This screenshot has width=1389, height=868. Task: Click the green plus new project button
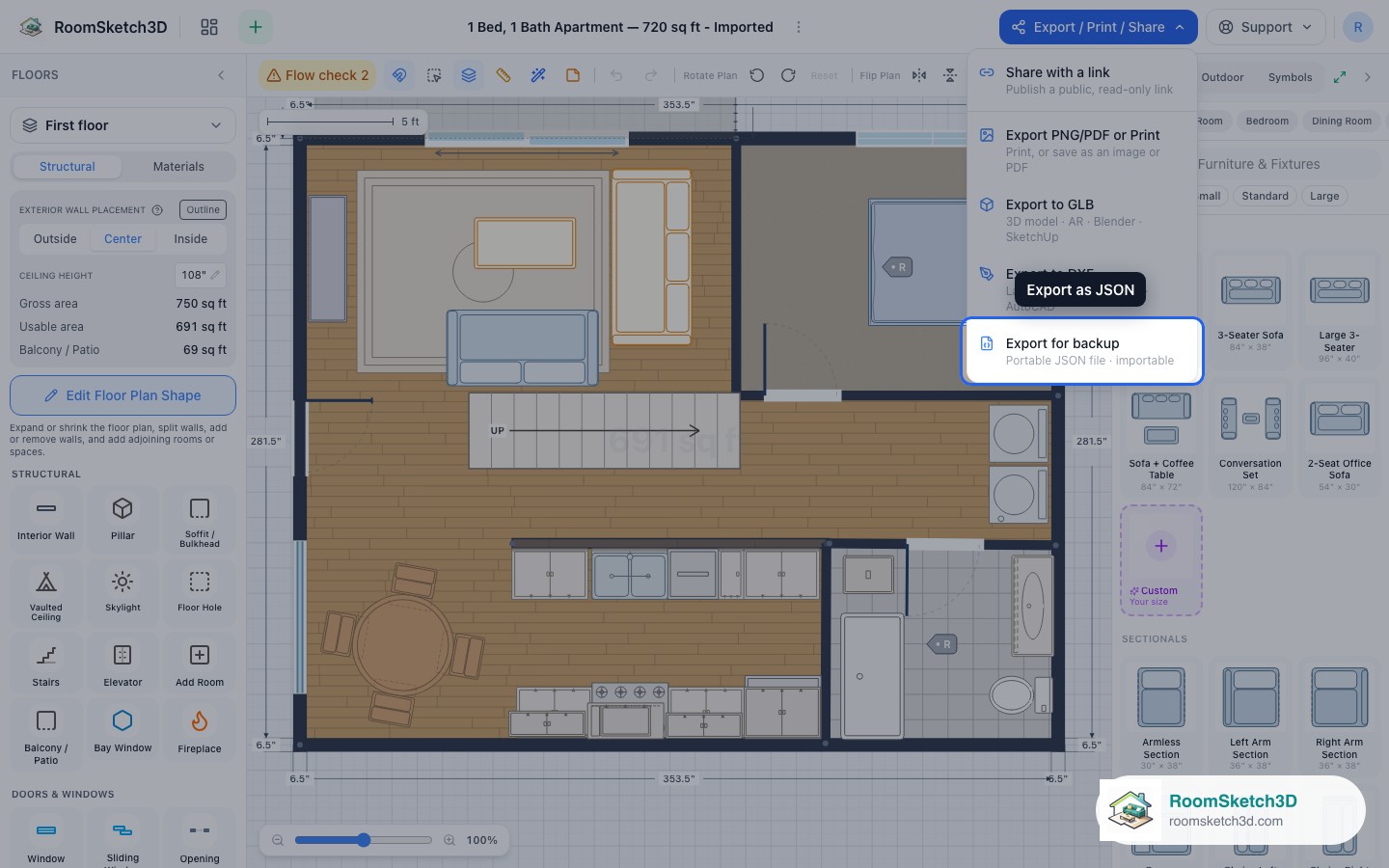[x=256, y=27]
